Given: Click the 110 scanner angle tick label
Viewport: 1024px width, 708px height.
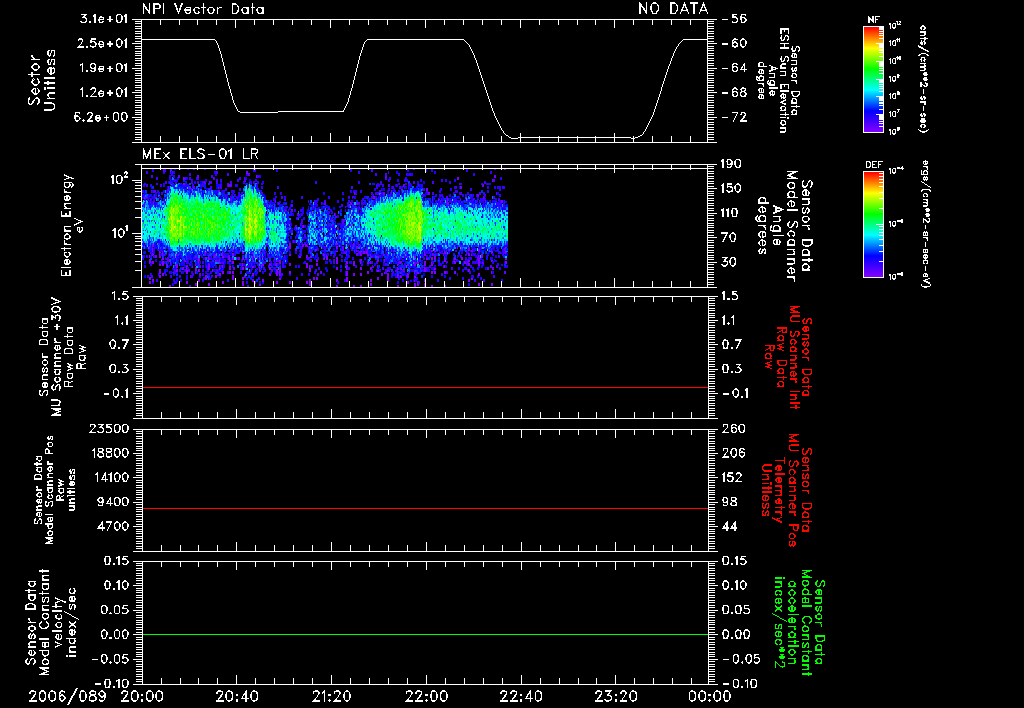Looking at the screenshot, I should pos(731,213).
